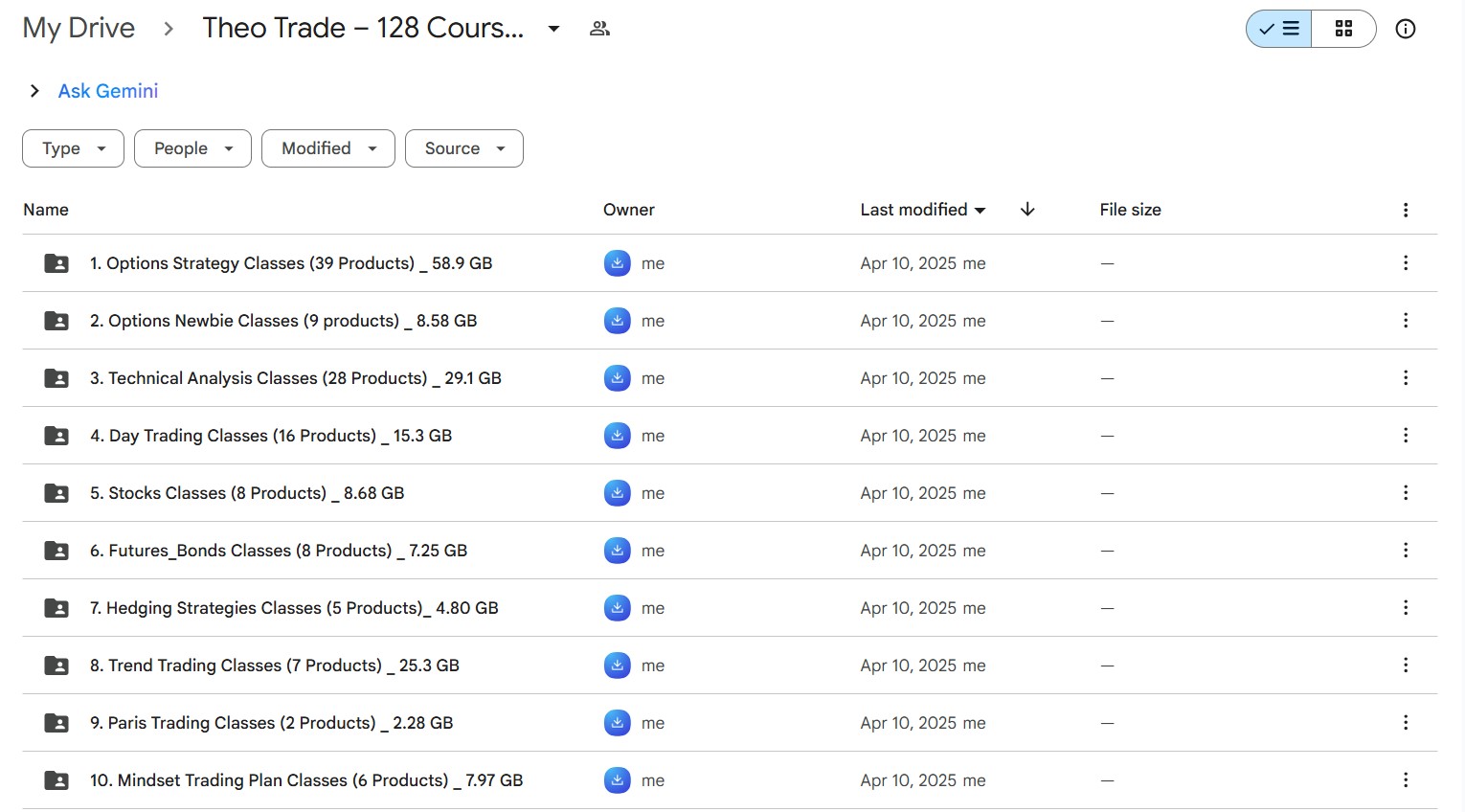Click folder icon of Trend Trading Classes
Screen dimensions: 1465x812
[56, 665]
